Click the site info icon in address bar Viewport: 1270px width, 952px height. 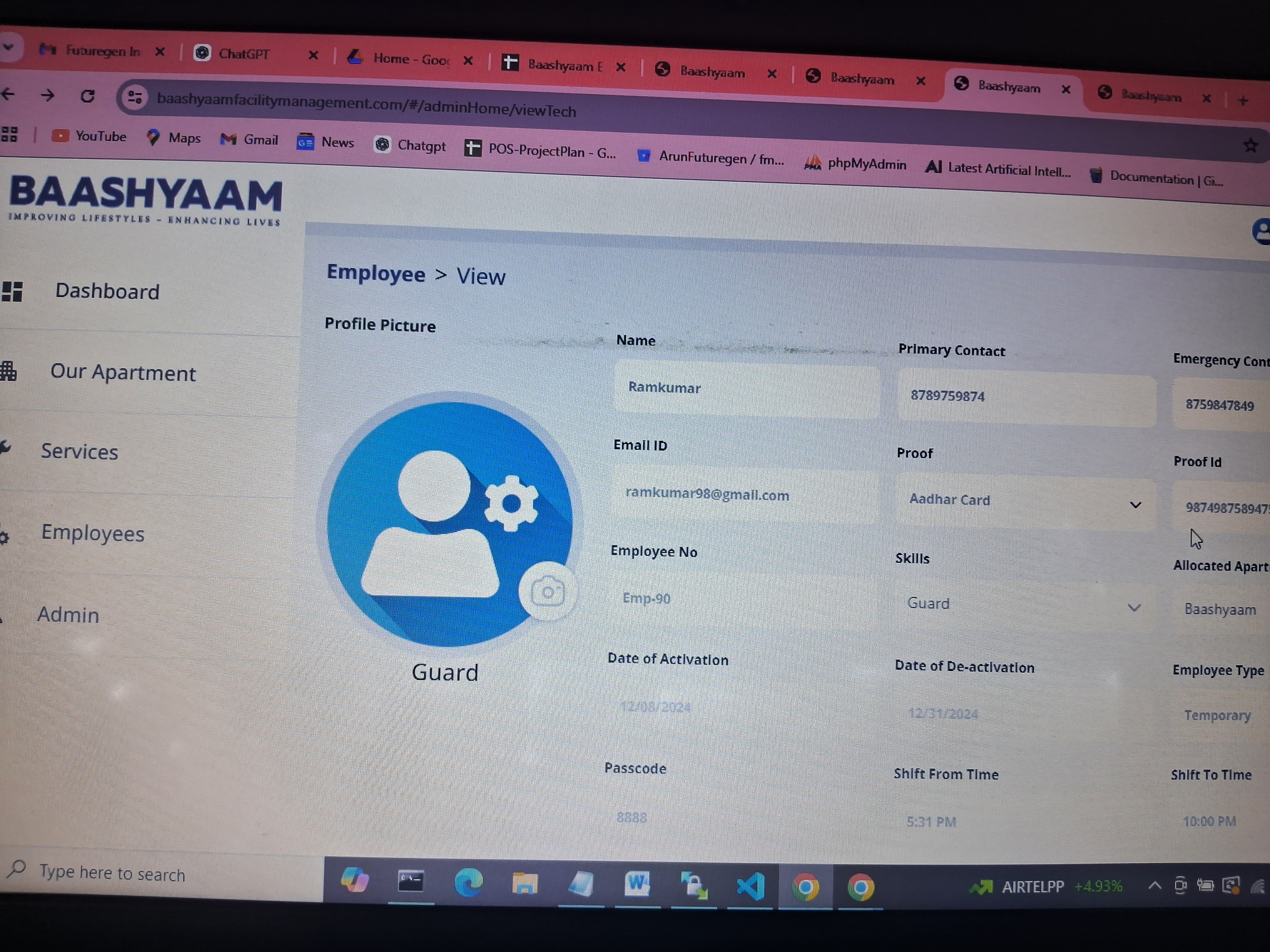135,97
